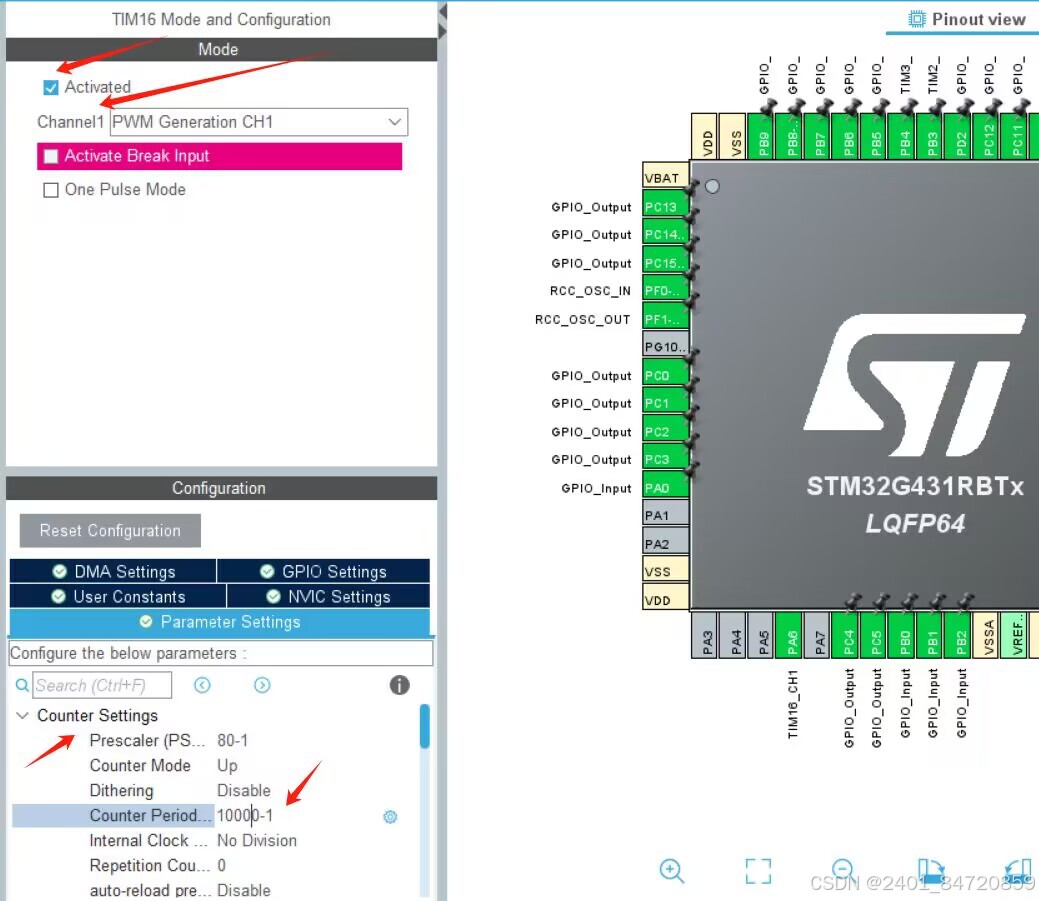Open the Channel1 PWM Generation CH1 dropdown
1039x901 pixels.
(x=258, y=122)
